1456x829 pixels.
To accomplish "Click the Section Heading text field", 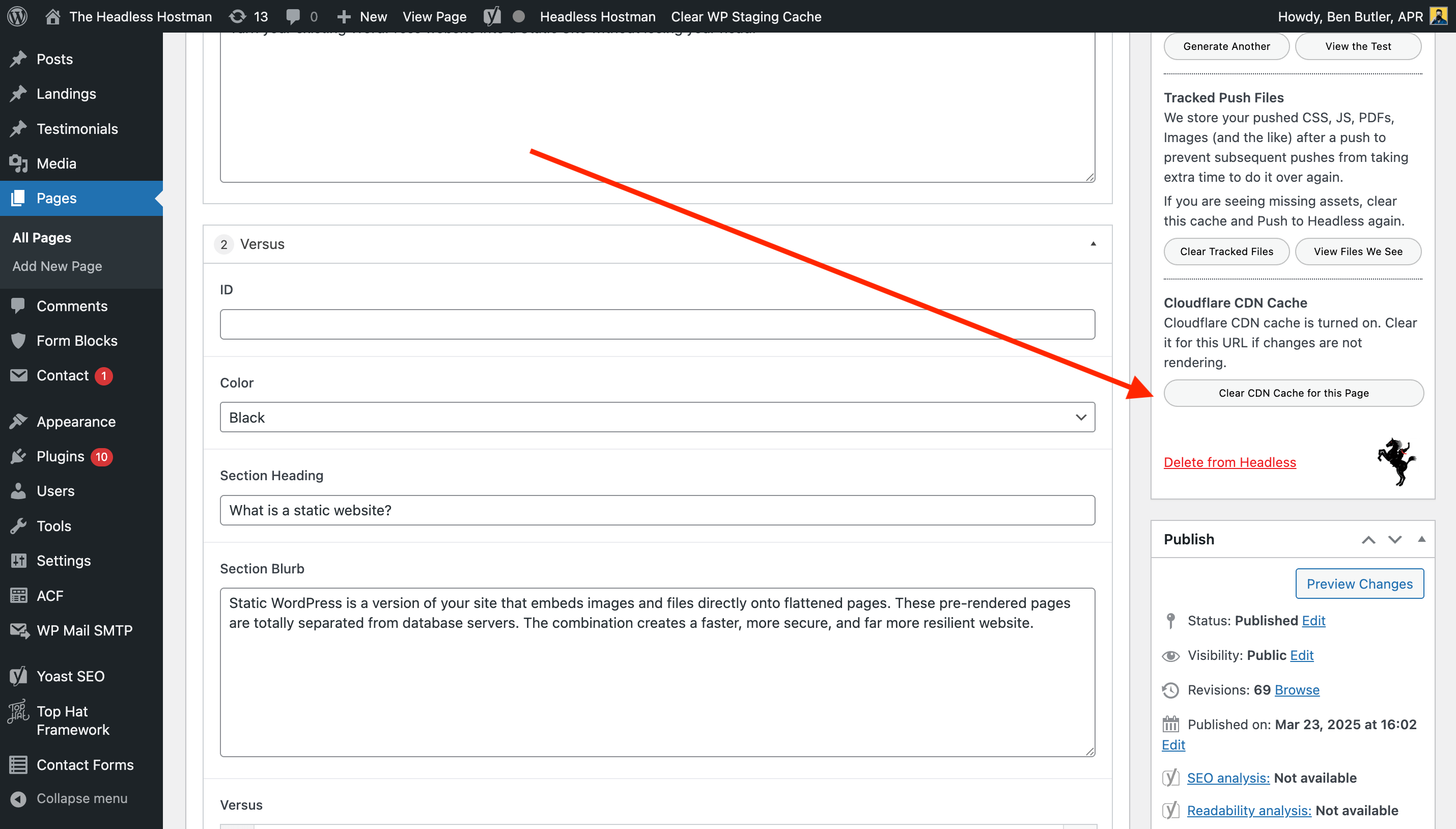I will (657, 510).
